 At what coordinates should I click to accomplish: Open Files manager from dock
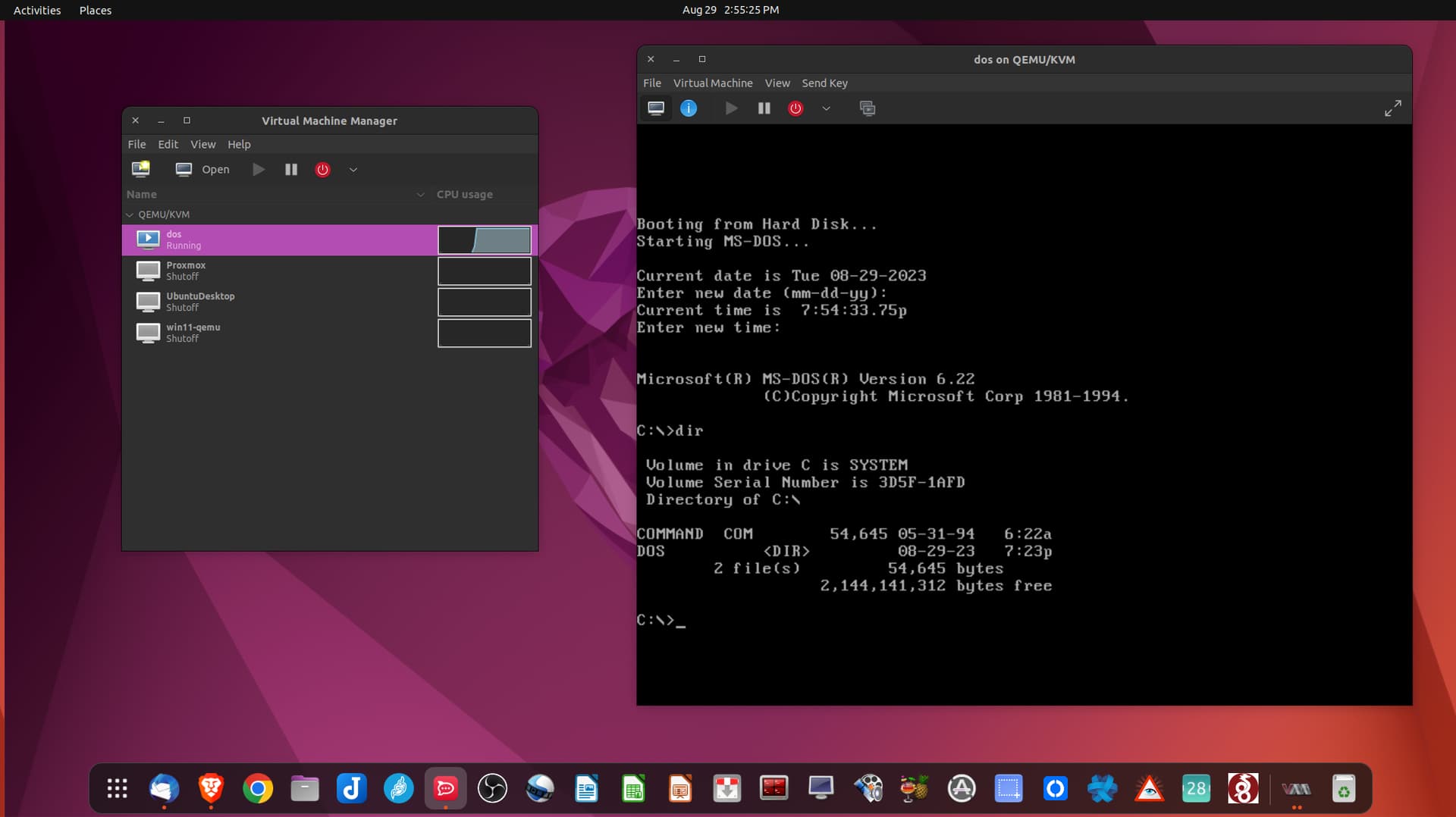pyautogui.click(x=305, y=789)
